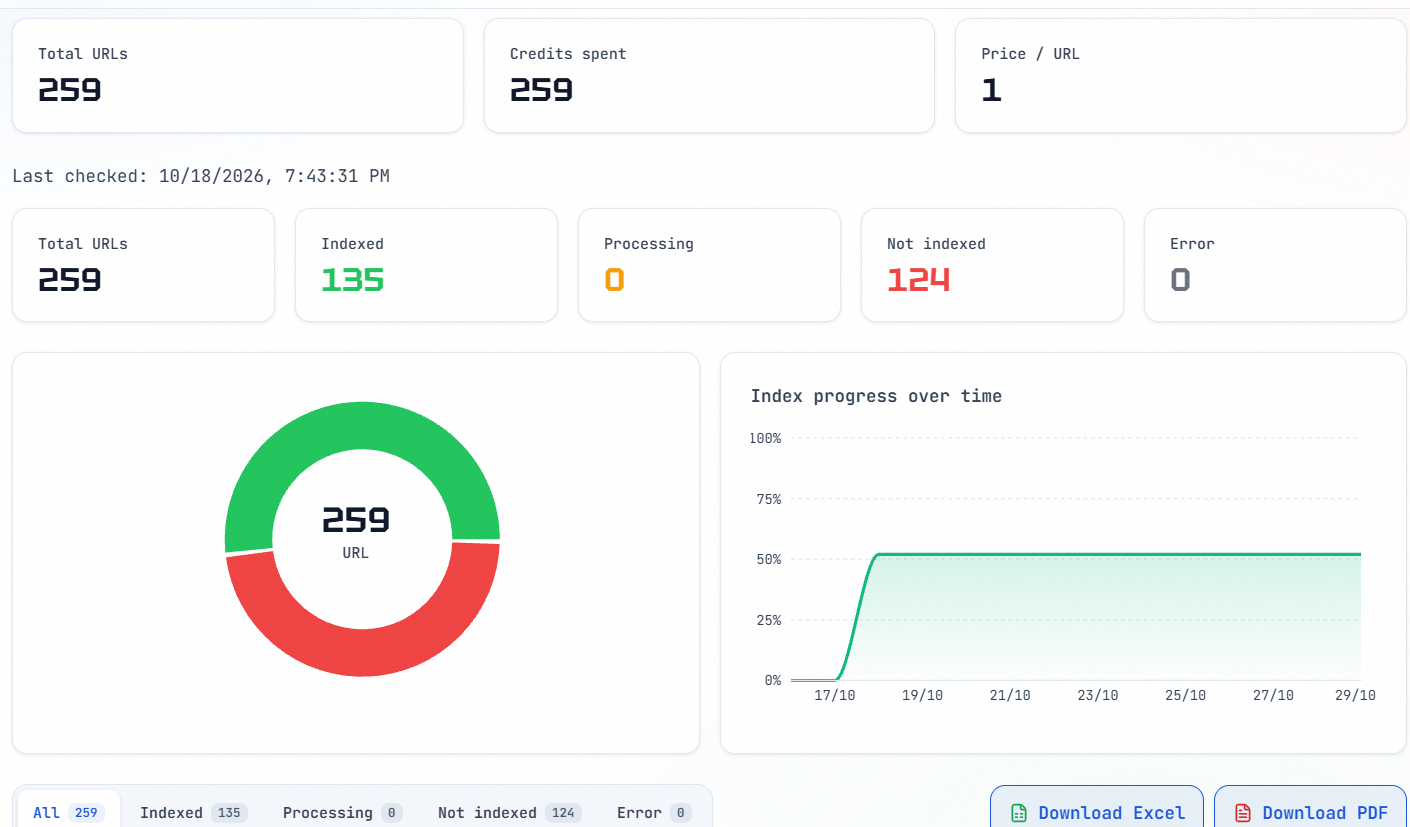
Task: Open the Indexed tab showing 135
Action: [193, 813]
